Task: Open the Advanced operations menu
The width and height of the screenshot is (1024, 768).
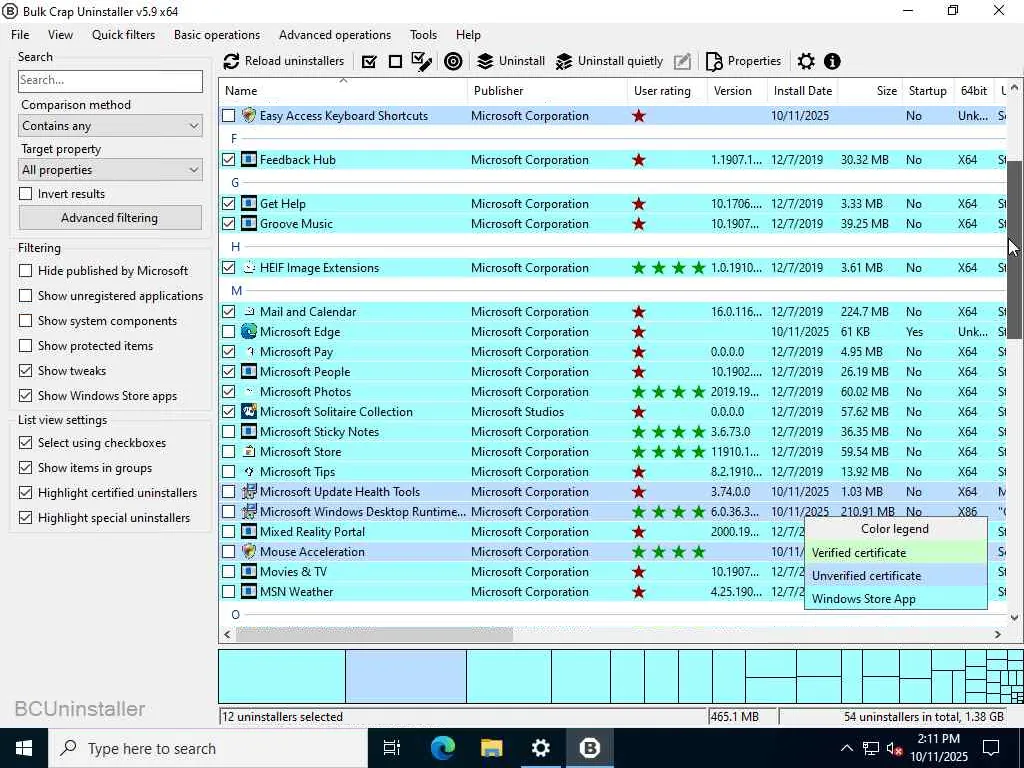Action: [335, 35]
